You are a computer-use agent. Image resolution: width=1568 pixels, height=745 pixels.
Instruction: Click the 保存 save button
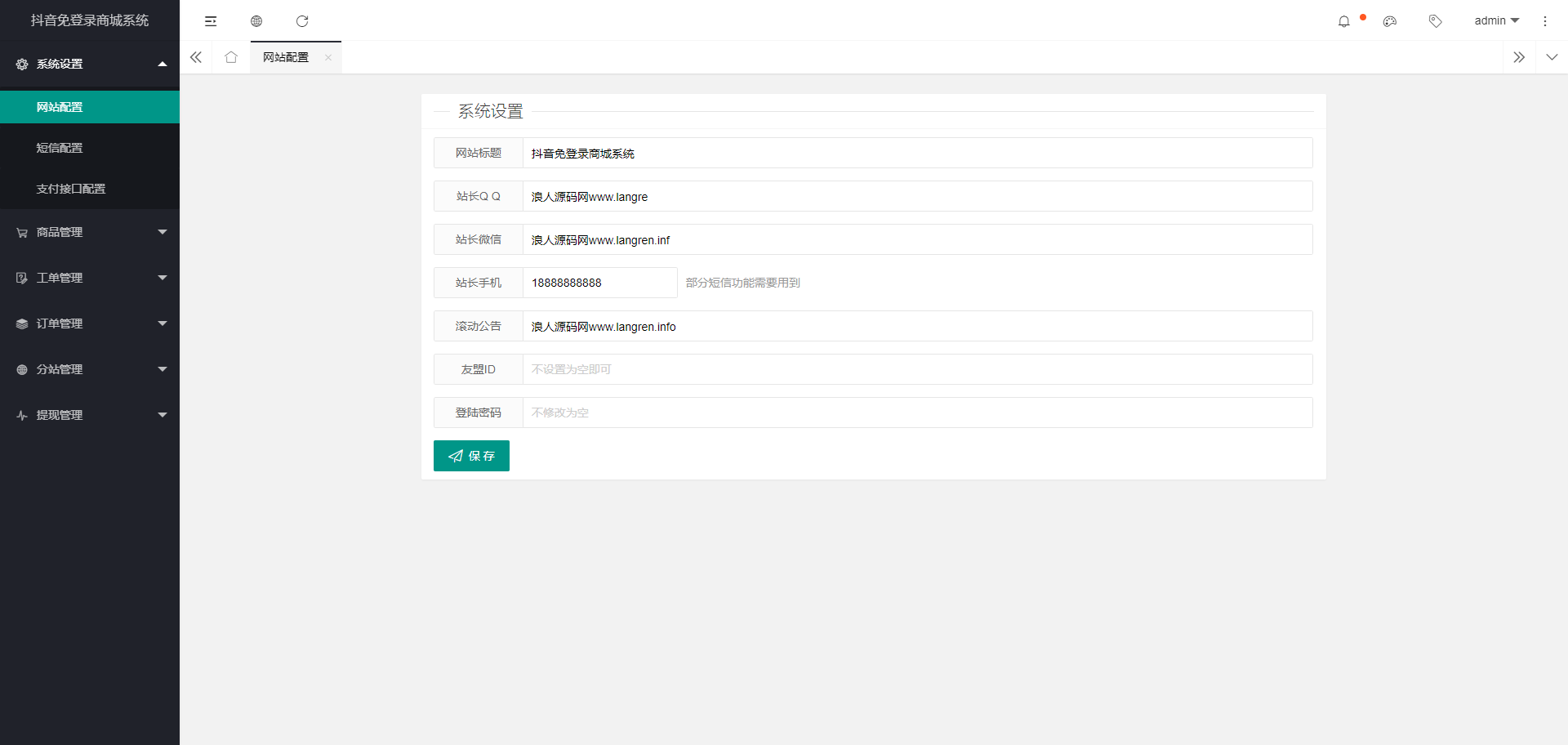pyautogui.click(x=471, y=456)
